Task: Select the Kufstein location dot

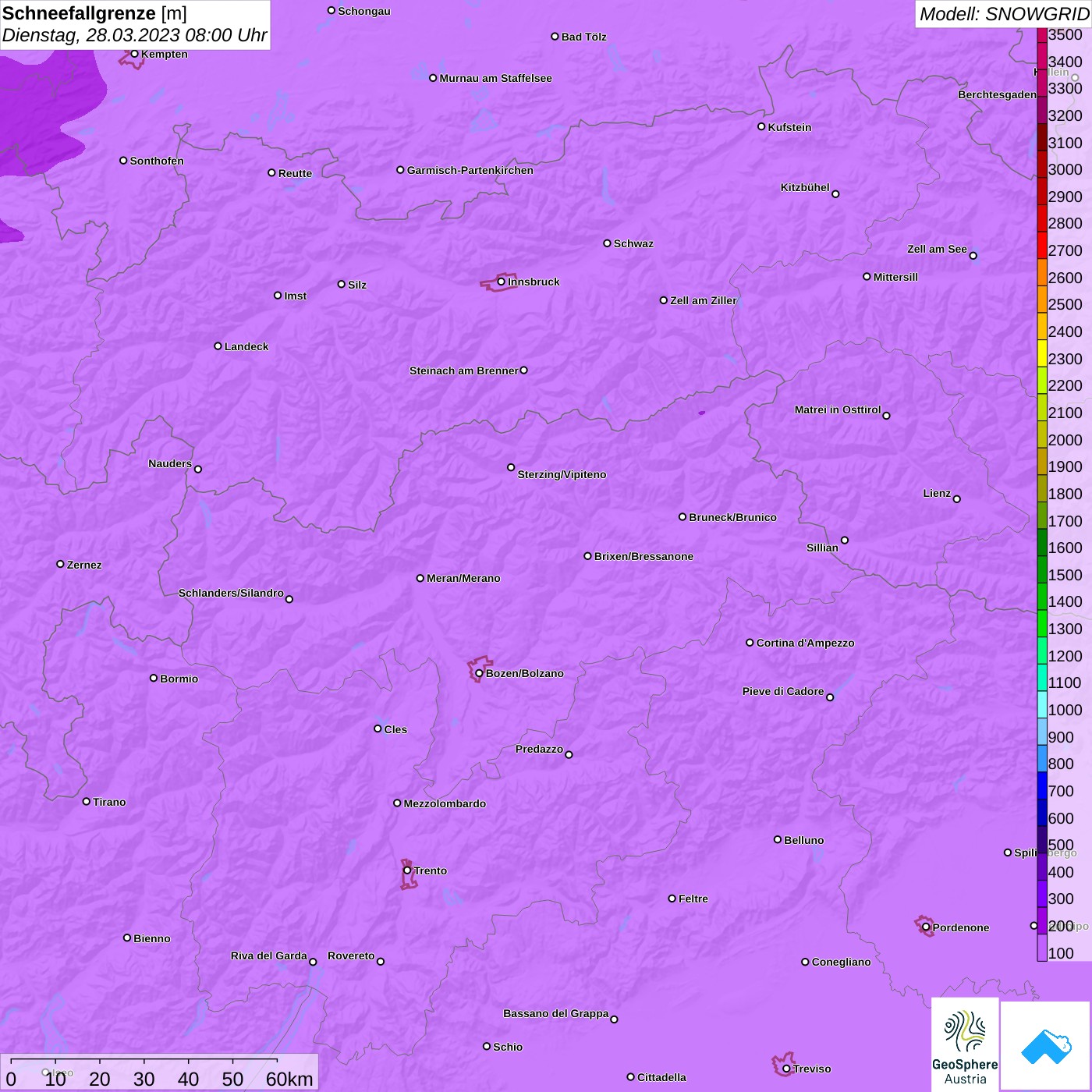Action: coord(761,126)
